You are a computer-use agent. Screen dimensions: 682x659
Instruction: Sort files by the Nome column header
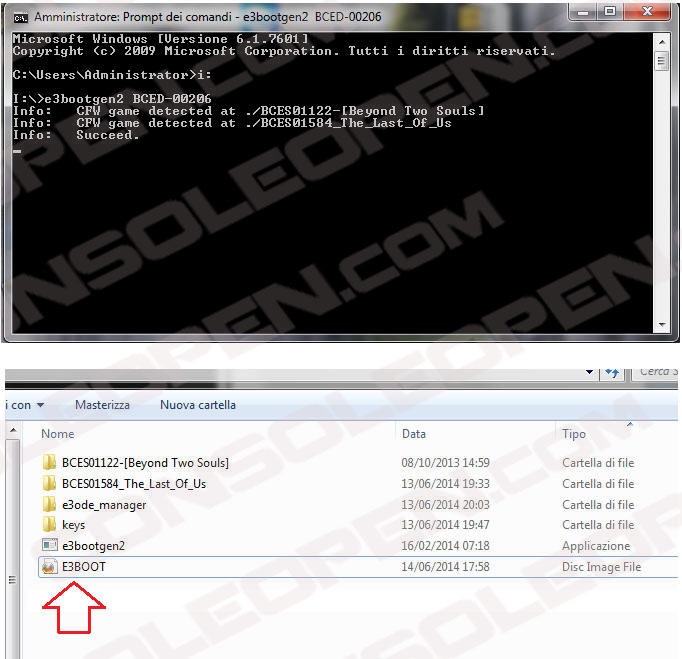58,434
